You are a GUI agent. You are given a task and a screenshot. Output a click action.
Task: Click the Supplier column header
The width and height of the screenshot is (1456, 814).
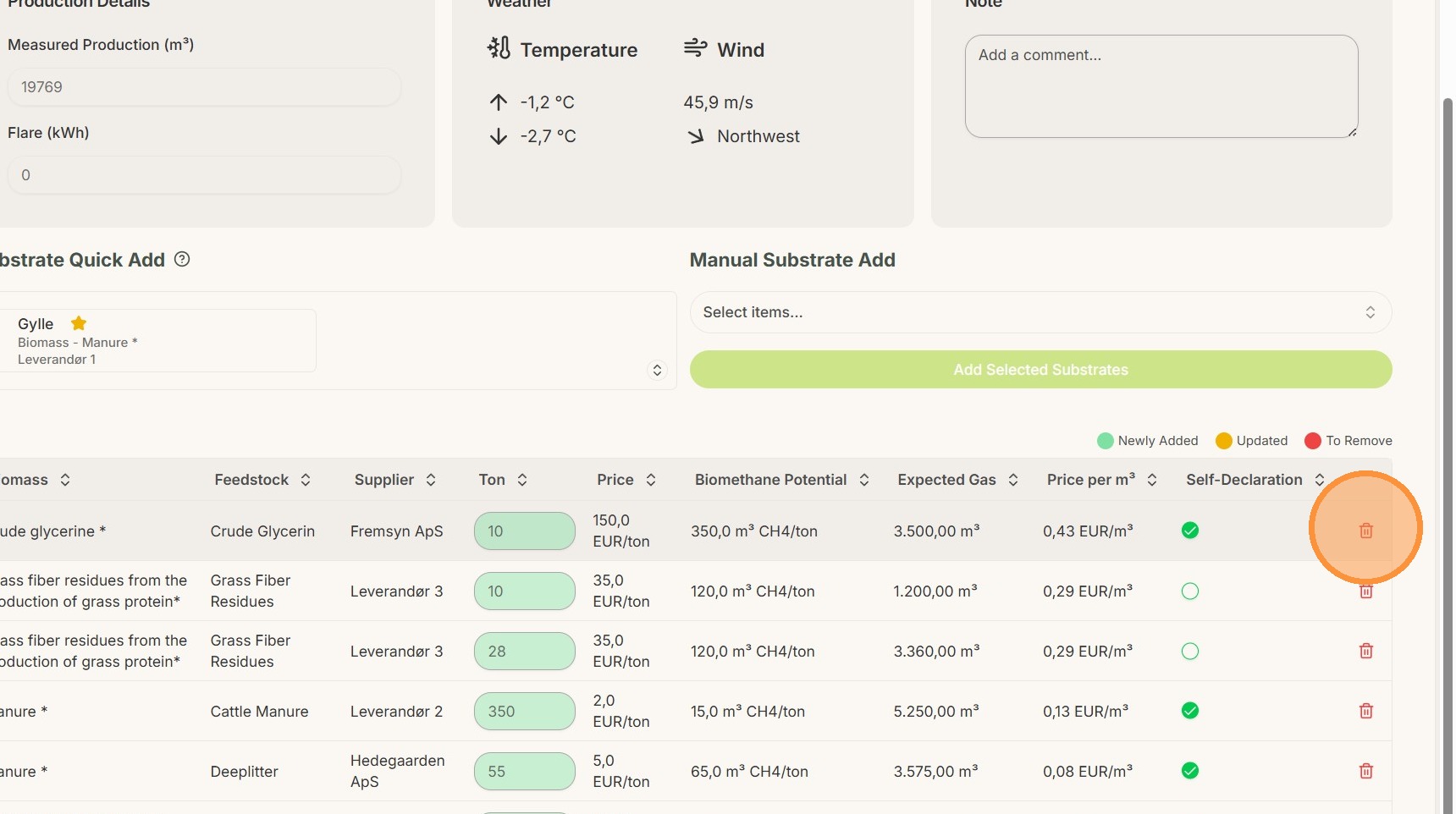[x=394, y=480]
